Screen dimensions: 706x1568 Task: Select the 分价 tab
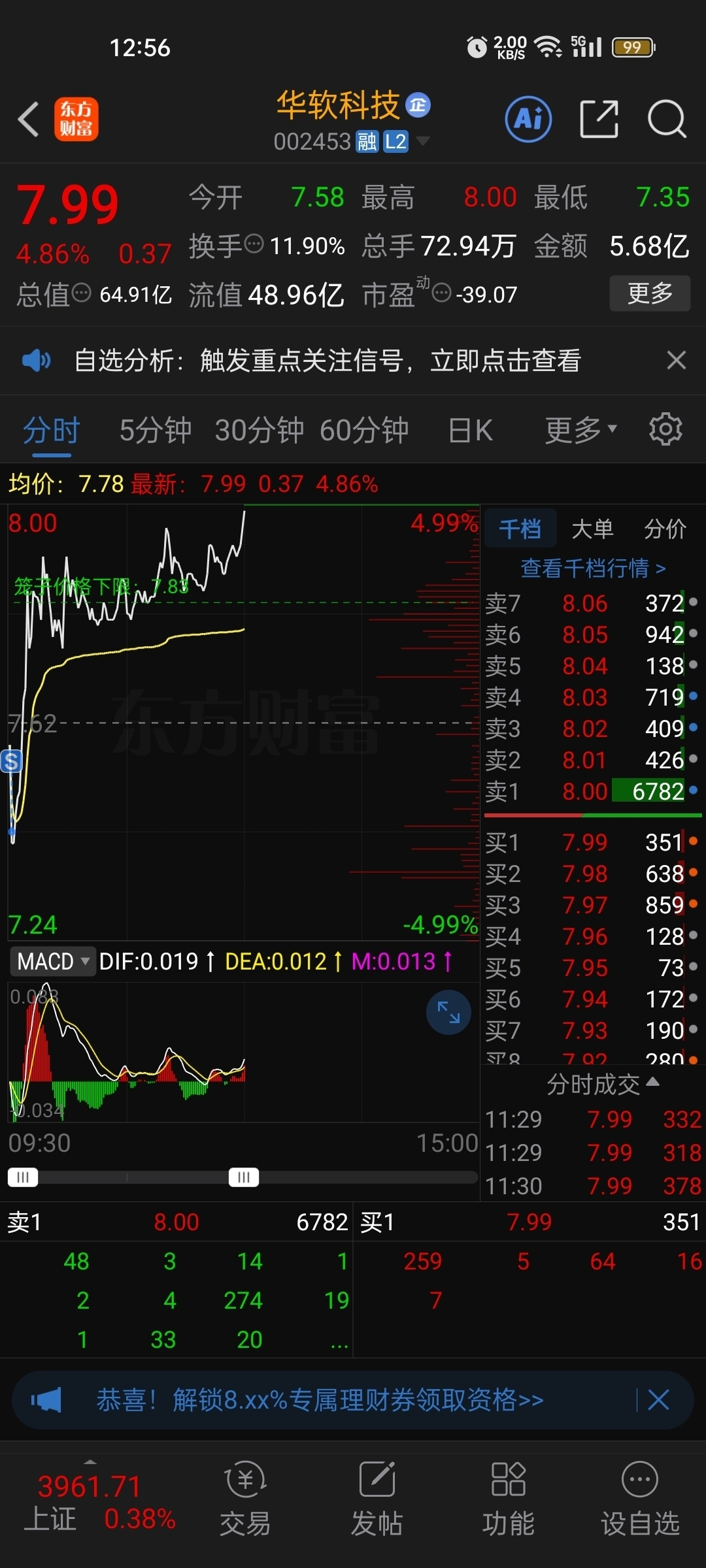coord(665,528)
